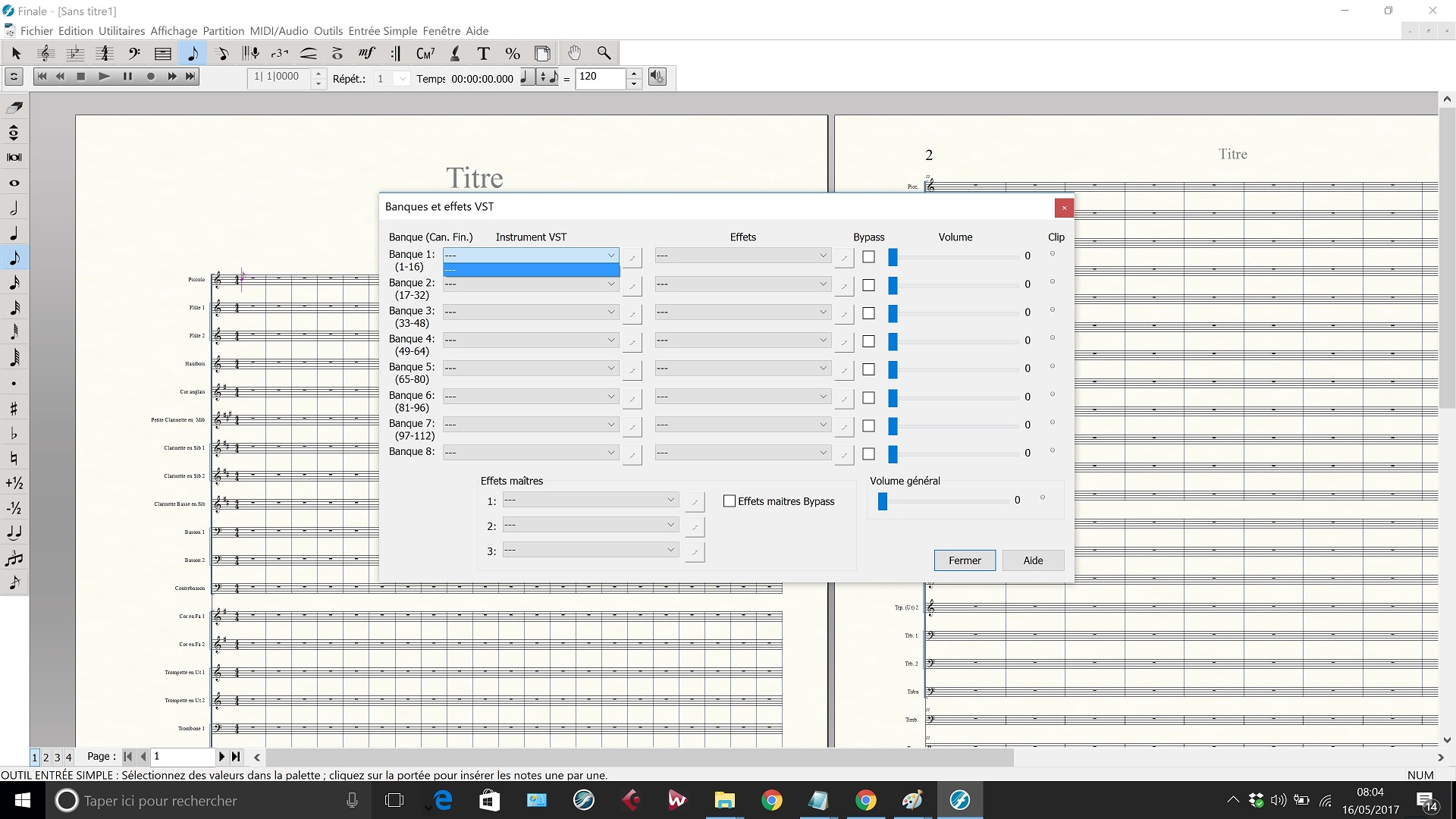Toggle Bypass checkbox for Banque 1
The height and width of the screenshot is (819, 1456).
[868, 257]
